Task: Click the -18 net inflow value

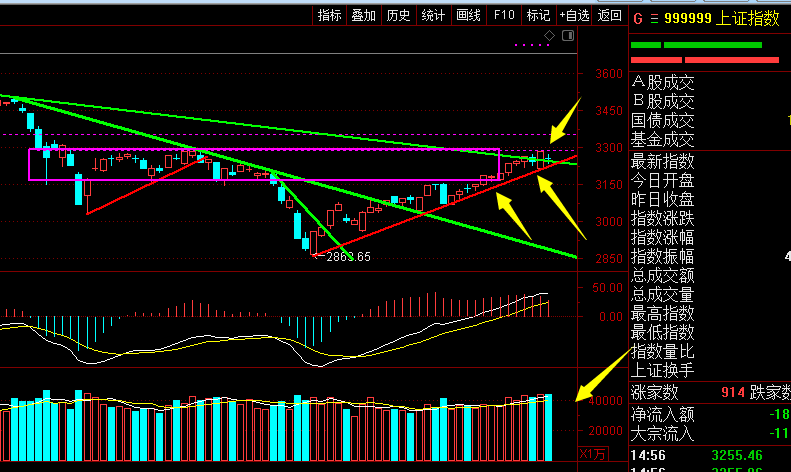Action: click(779, 415)
